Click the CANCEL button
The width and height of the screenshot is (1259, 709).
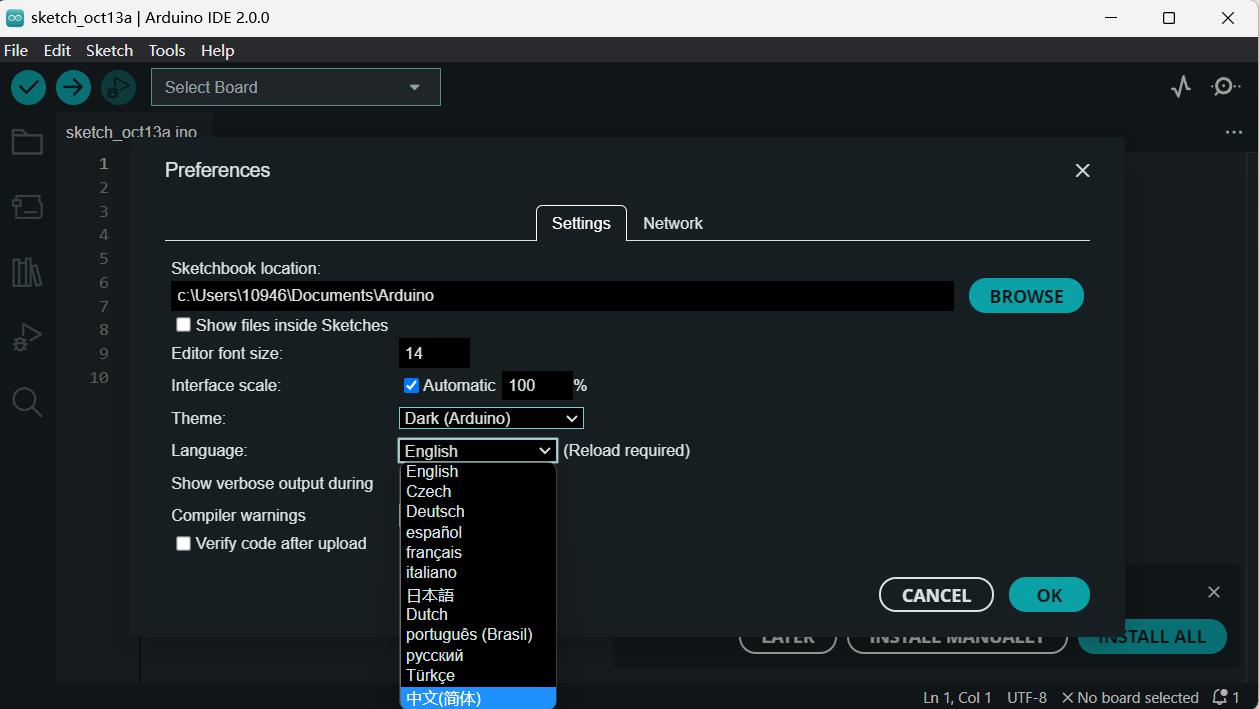936,595
